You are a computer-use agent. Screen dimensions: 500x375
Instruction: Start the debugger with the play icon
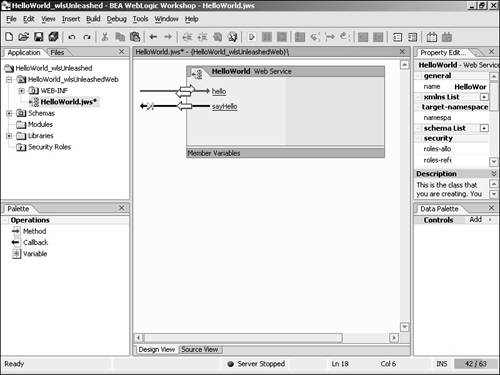click(x=252, y=37)
